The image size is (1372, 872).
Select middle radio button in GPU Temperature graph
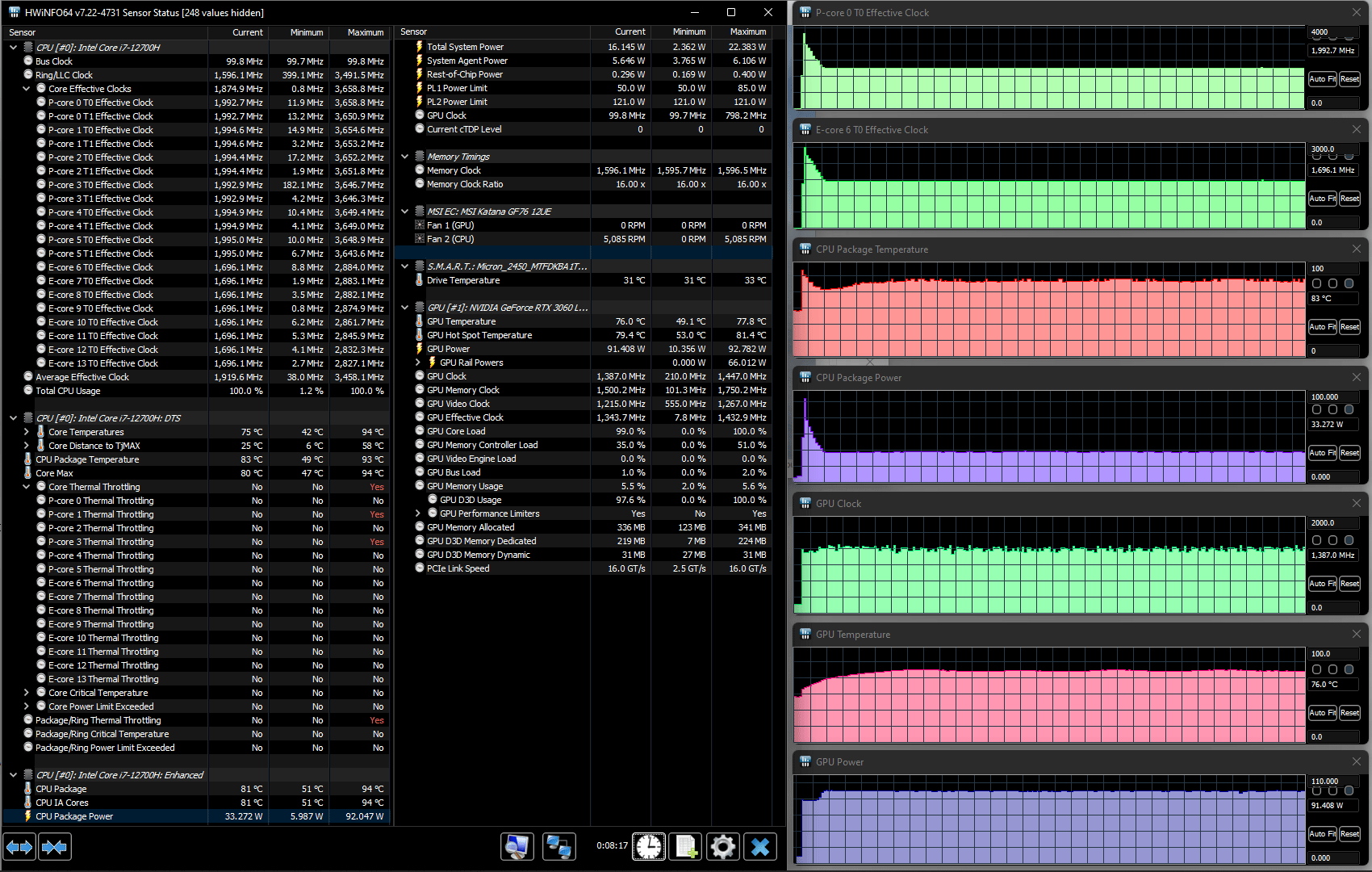(x=1332, y=669)
